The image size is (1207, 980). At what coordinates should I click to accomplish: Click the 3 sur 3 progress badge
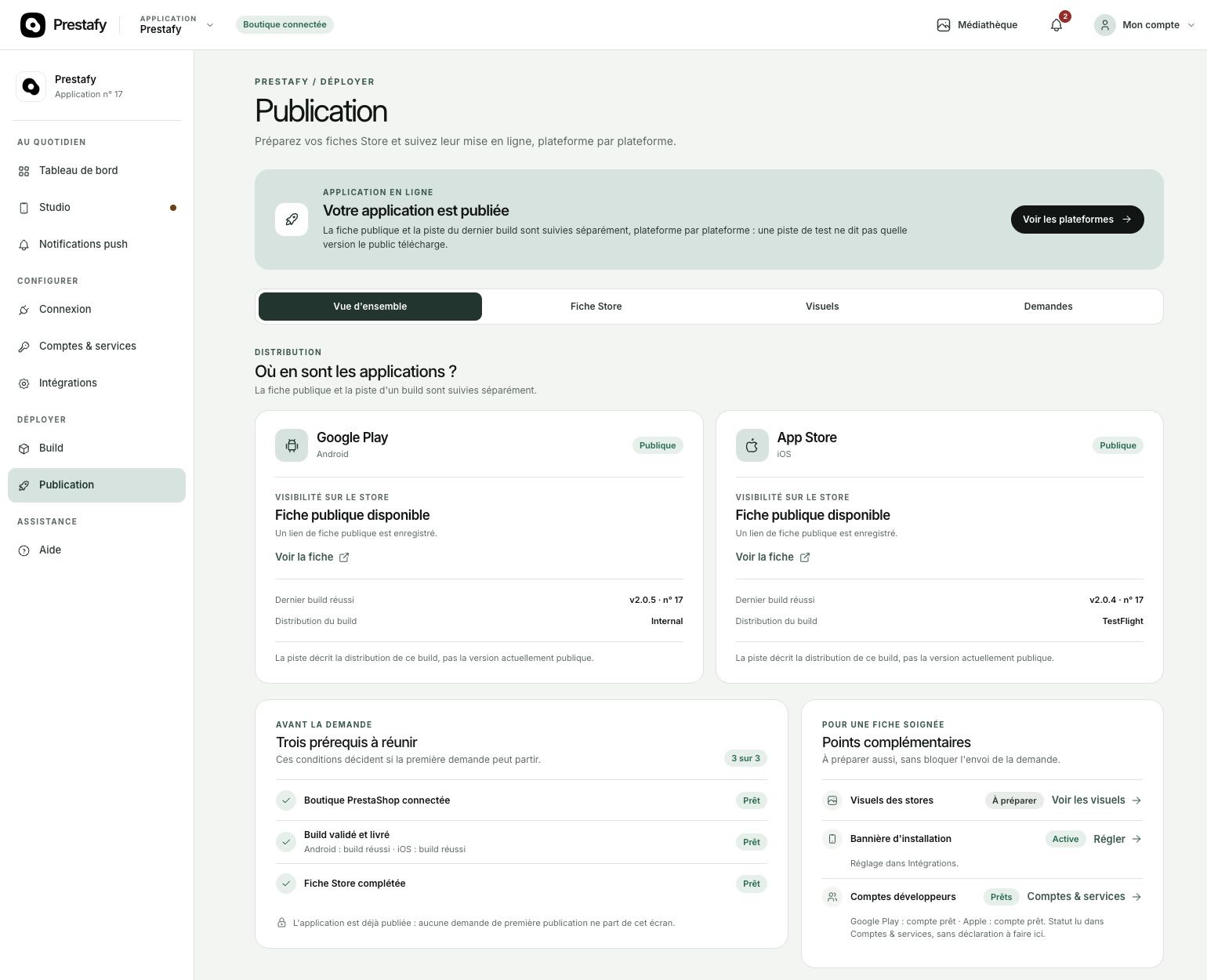tap(745, 759)
